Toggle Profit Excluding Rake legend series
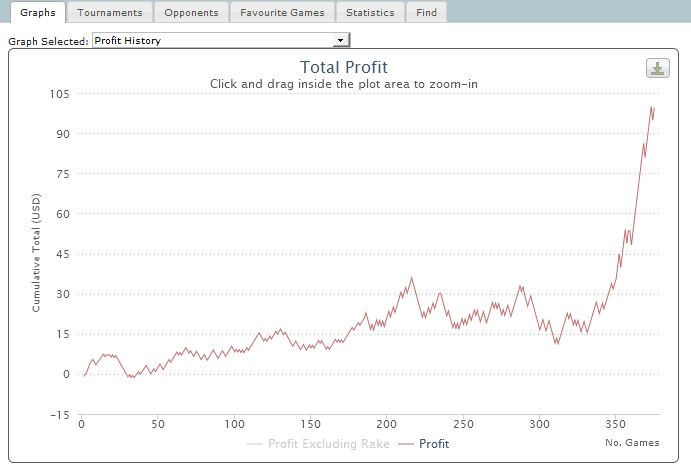This screenshot has width=691, height=465. tap(318, 444)
